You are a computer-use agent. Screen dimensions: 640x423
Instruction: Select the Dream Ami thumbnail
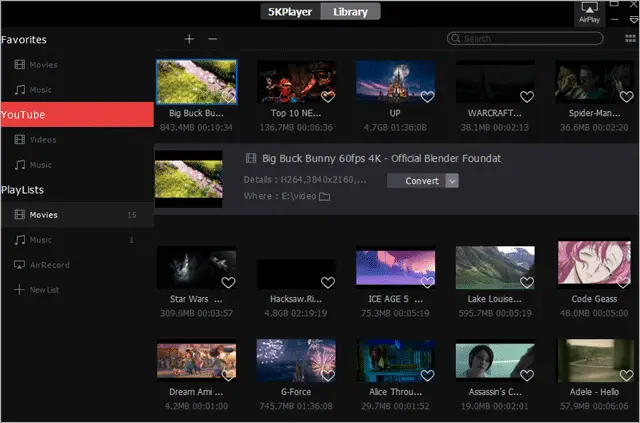[196, 361]
